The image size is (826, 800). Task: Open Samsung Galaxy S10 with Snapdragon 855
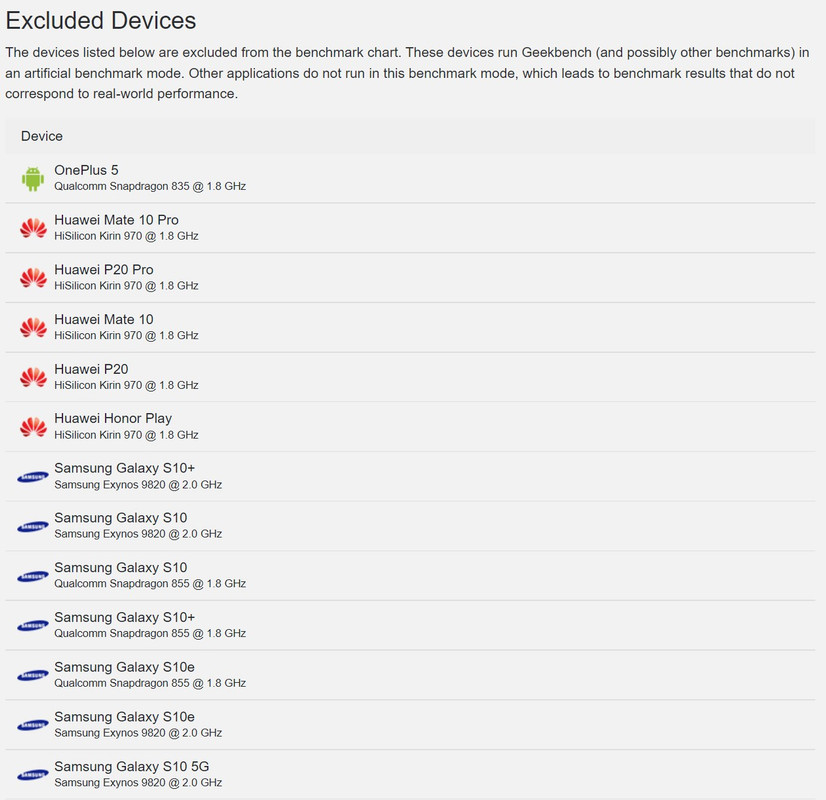click(x=121, y=568)
